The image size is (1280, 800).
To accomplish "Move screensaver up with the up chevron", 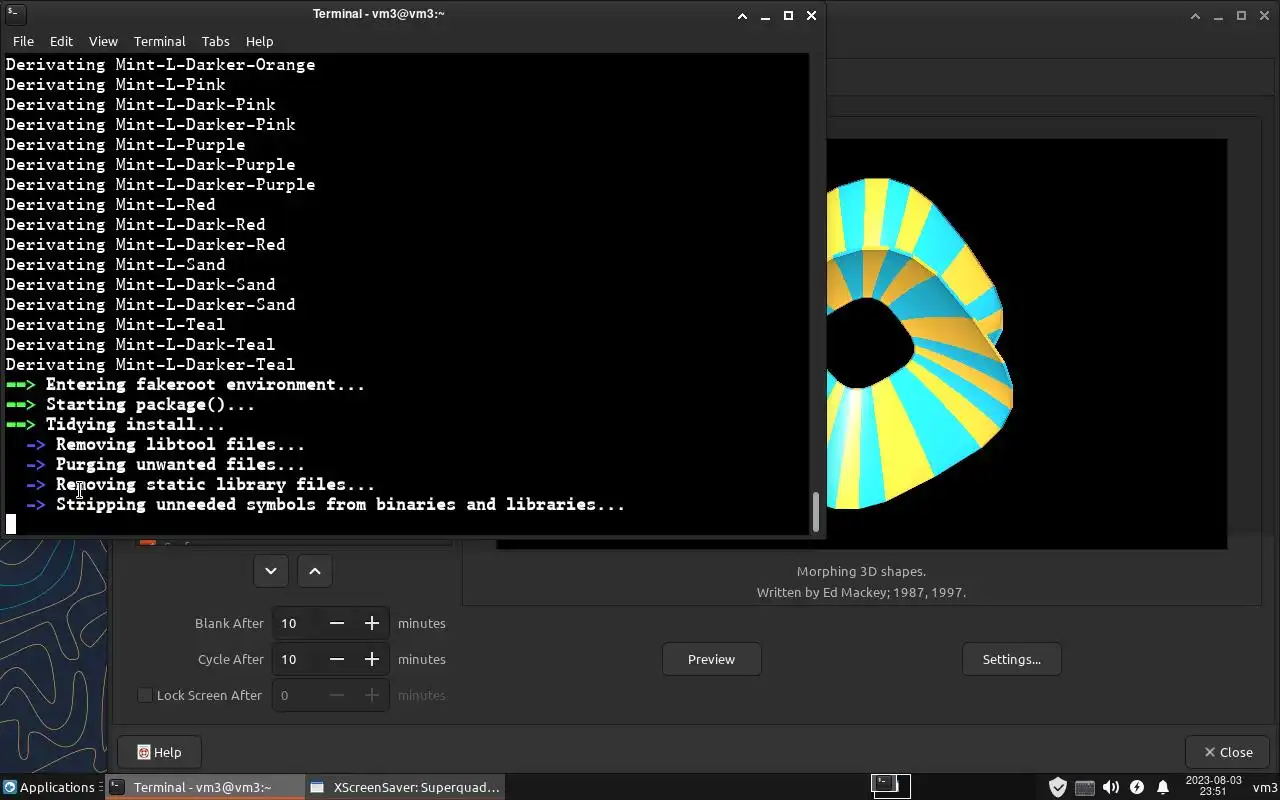I will pyautogui.click(x=314, y=571).
